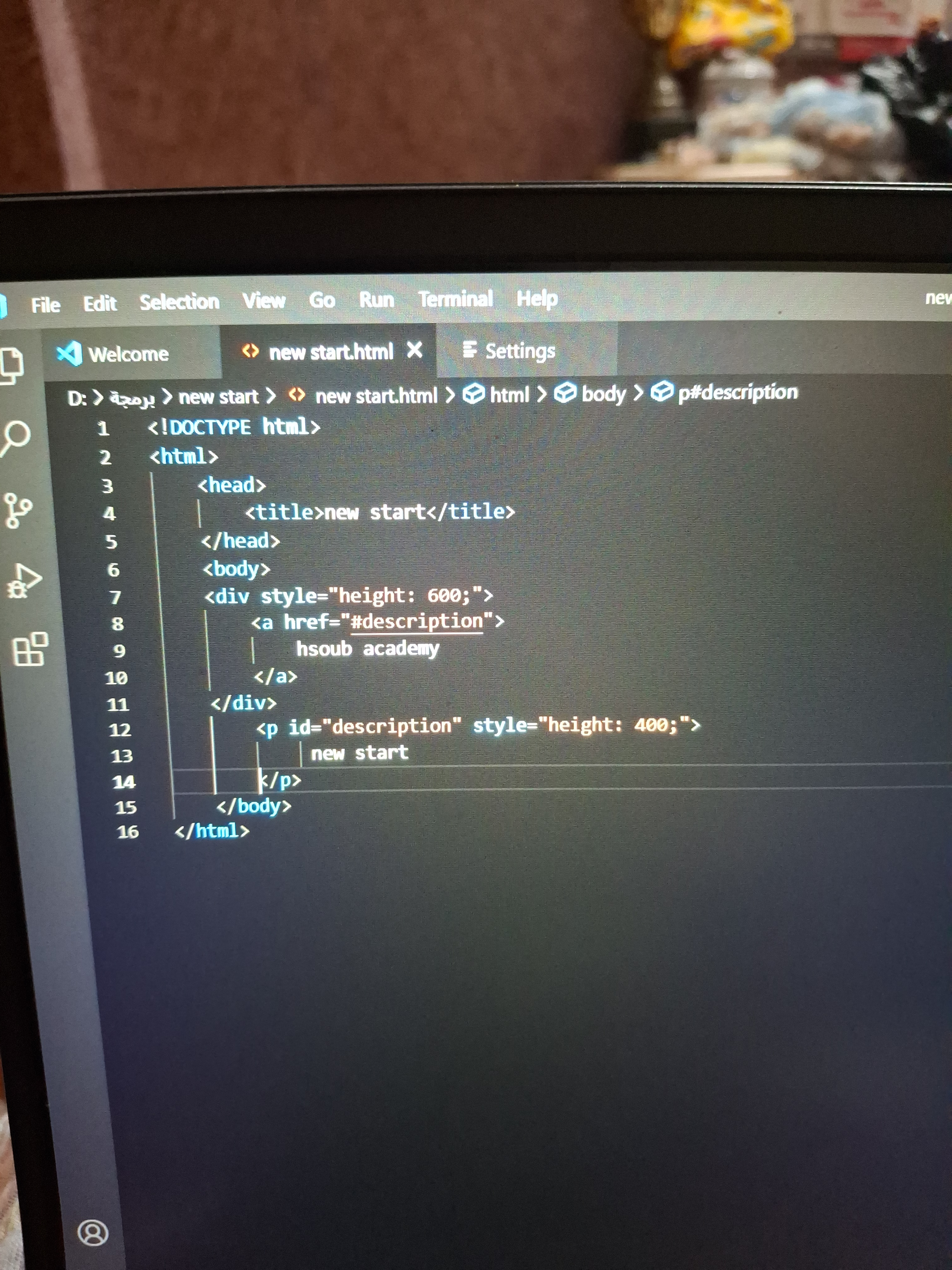The image size is (952, 1270).
Task: Open the Selection menu
Action: (180, 301)
